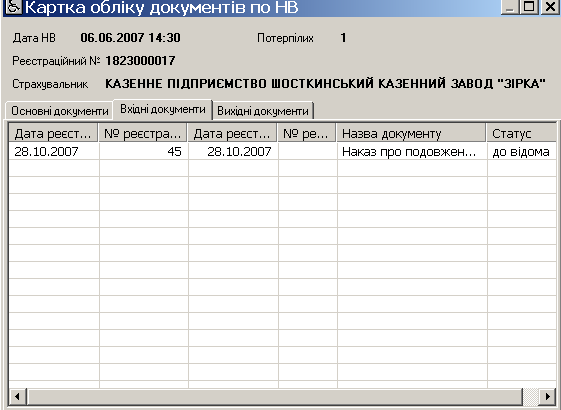Click the horizontal scrollbar thumb
561x410 pixels.
coord(275,396)
